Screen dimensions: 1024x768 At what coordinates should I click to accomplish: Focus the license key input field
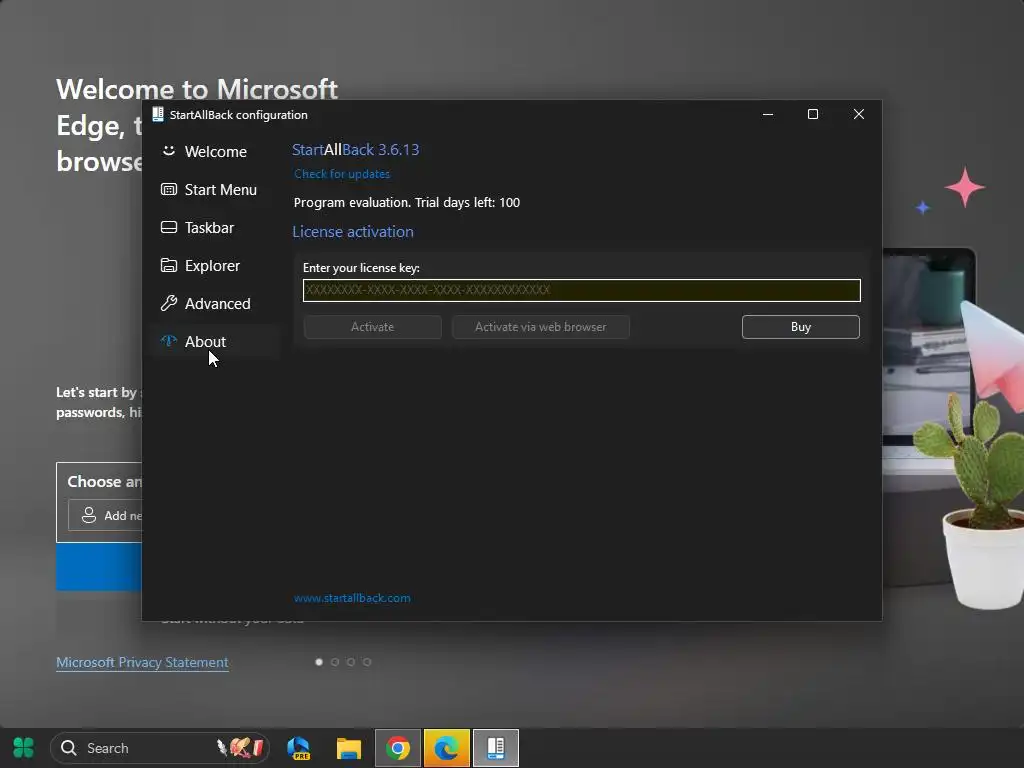coord(581,290)
